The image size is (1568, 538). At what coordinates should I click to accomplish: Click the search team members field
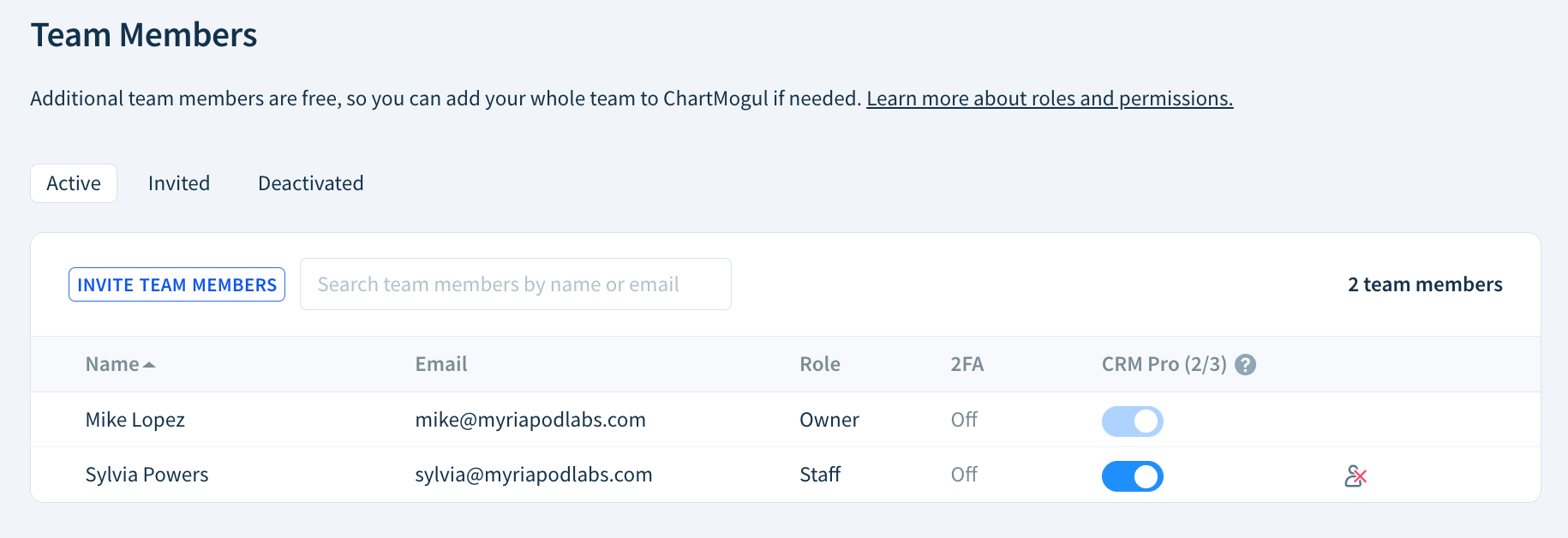(515, 284)
